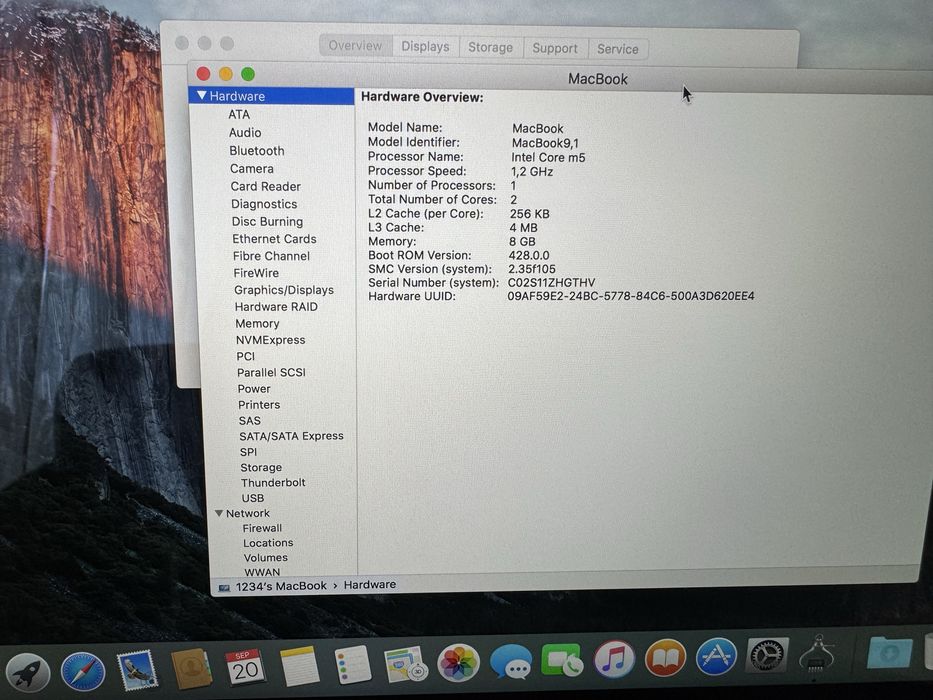This screenshot has width=933, height=700.
Task: Select Locations under Network
Action: point(268,543)
